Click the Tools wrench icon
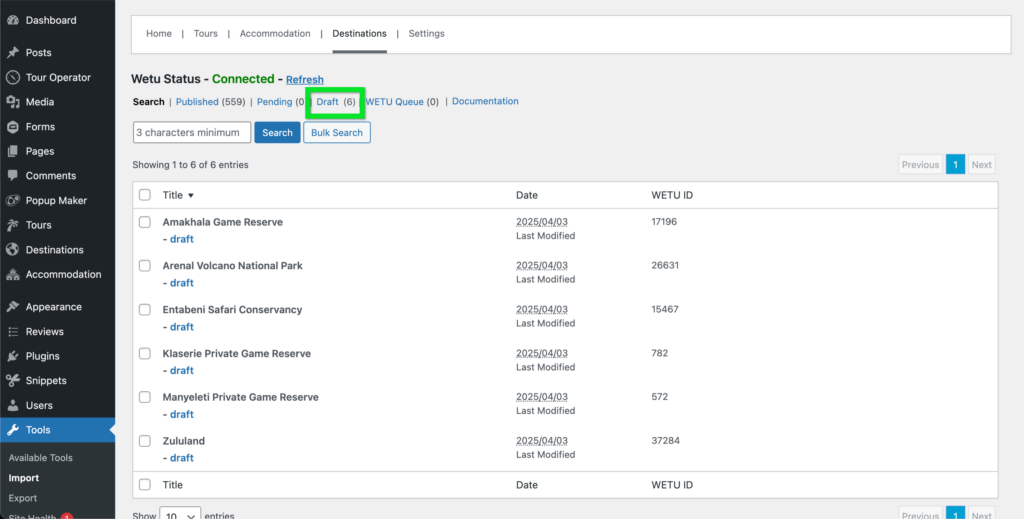 [x=12, y=430]
